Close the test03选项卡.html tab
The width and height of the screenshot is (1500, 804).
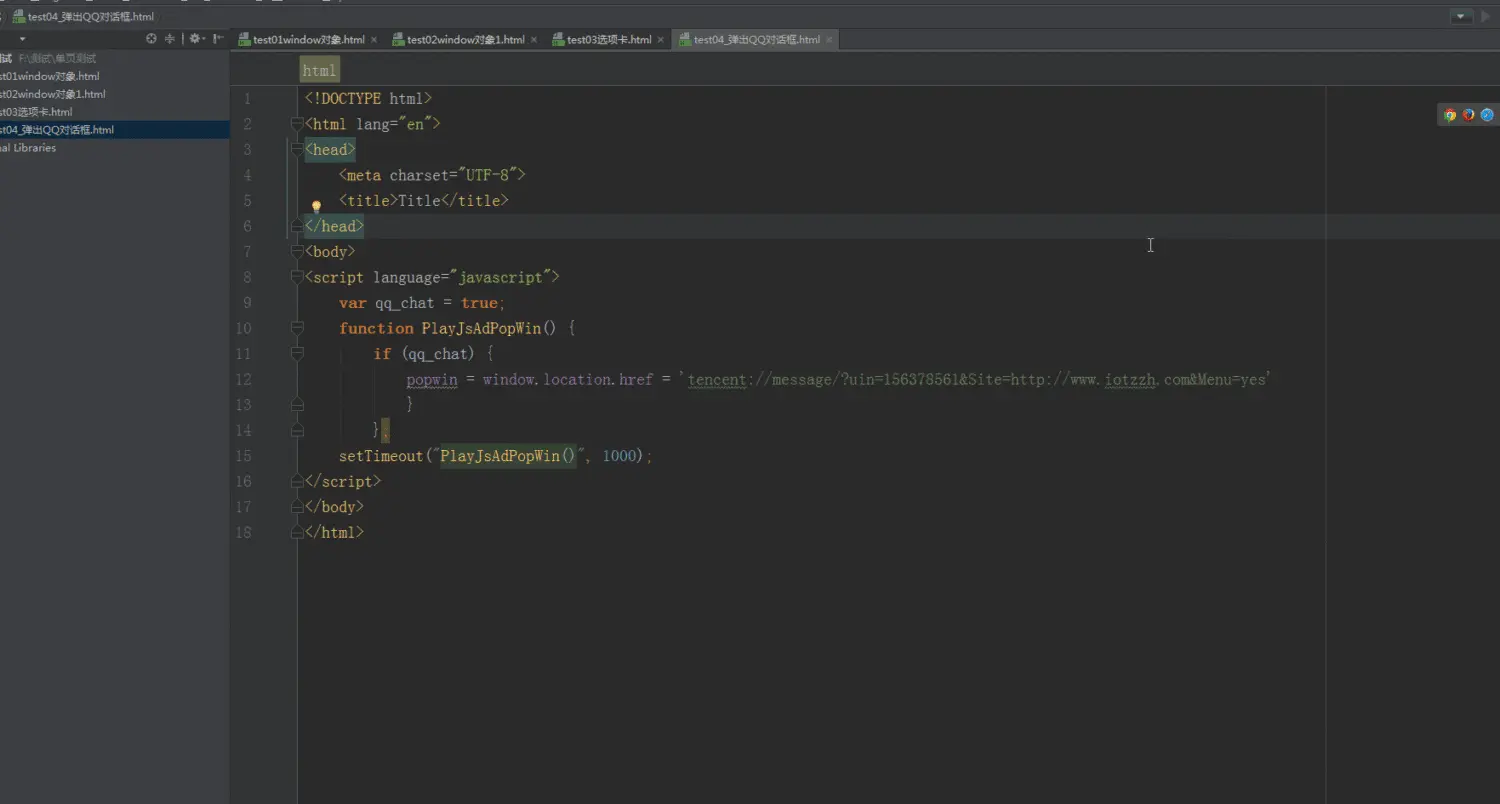coord(660,40)
